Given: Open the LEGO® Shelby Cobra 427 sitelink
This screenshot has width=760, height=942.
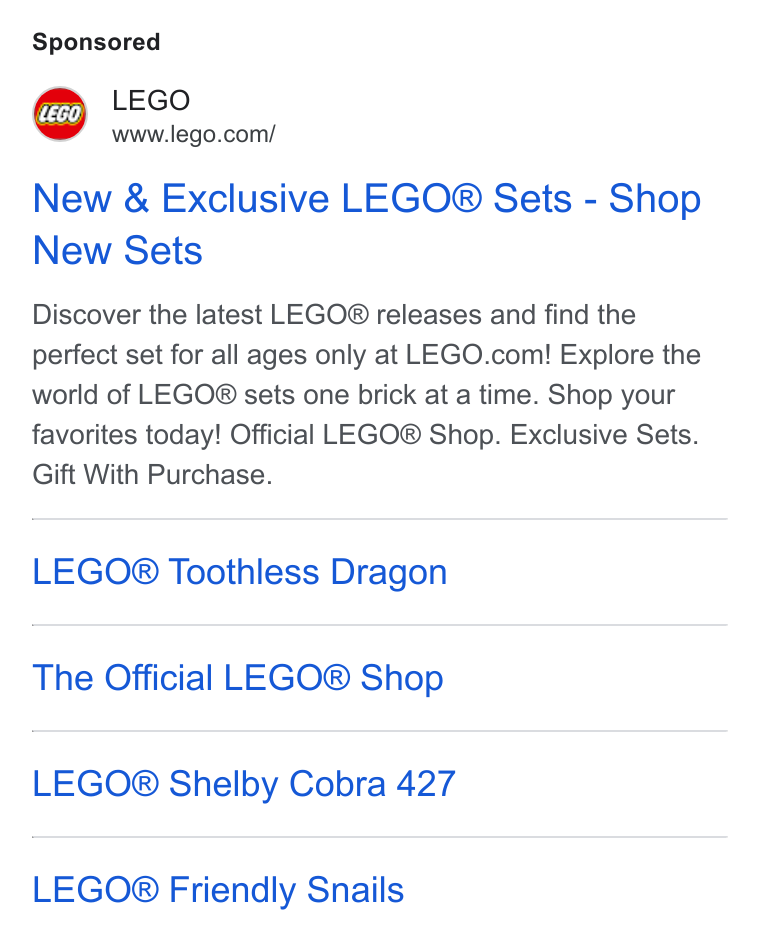Looking at the screenshot, I should (244, 784).
